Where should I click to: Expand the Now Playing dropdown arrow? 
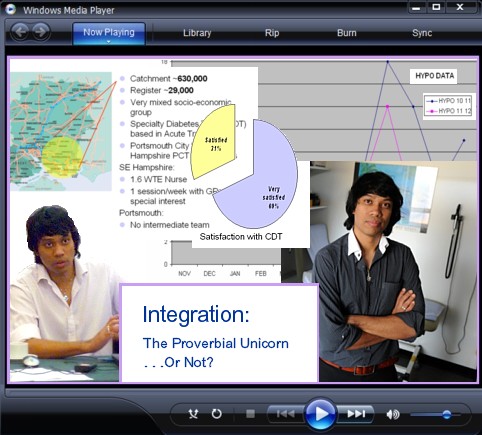[109, 42]
